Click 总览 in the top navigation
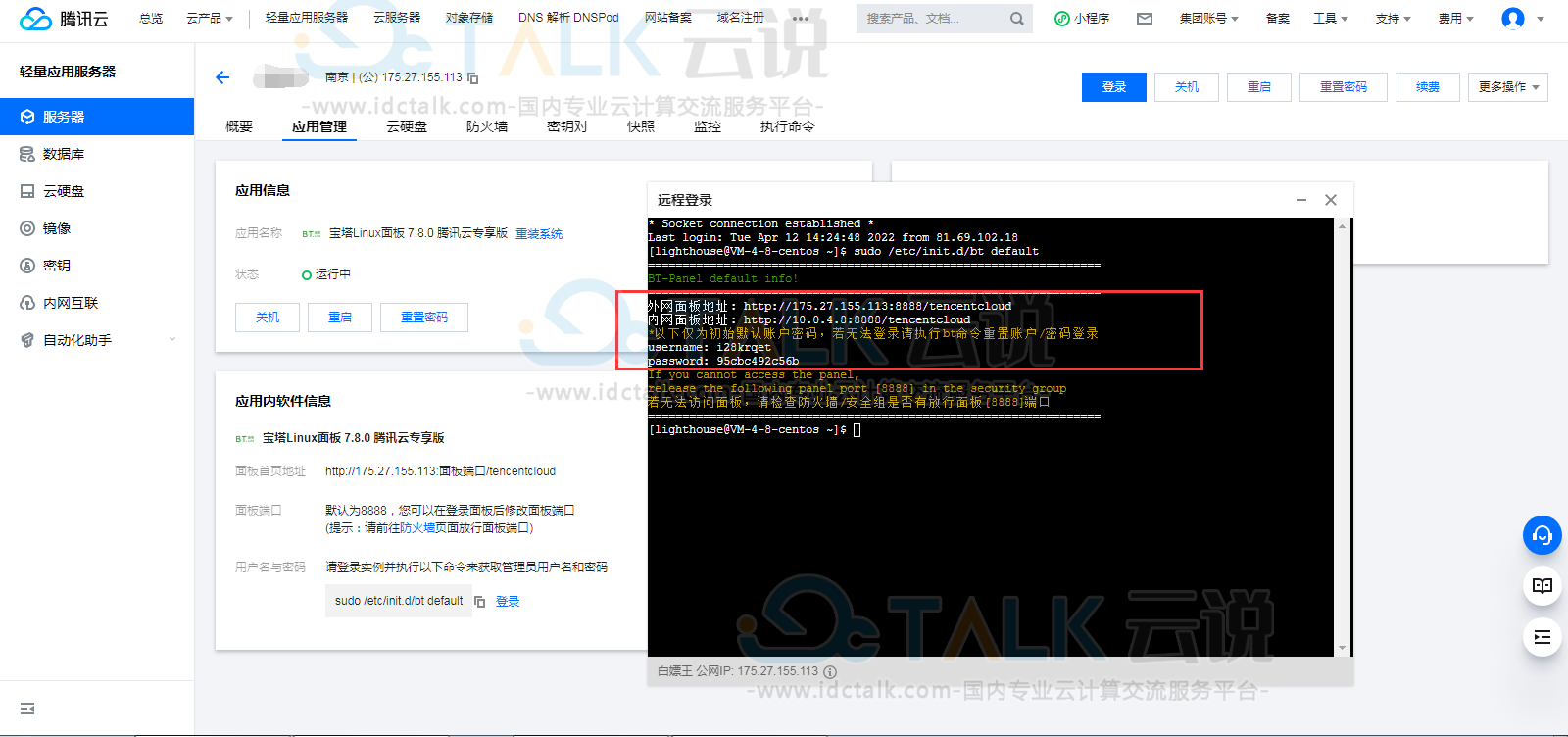Viewport: 1568px width, 737px height. point(151,19)
